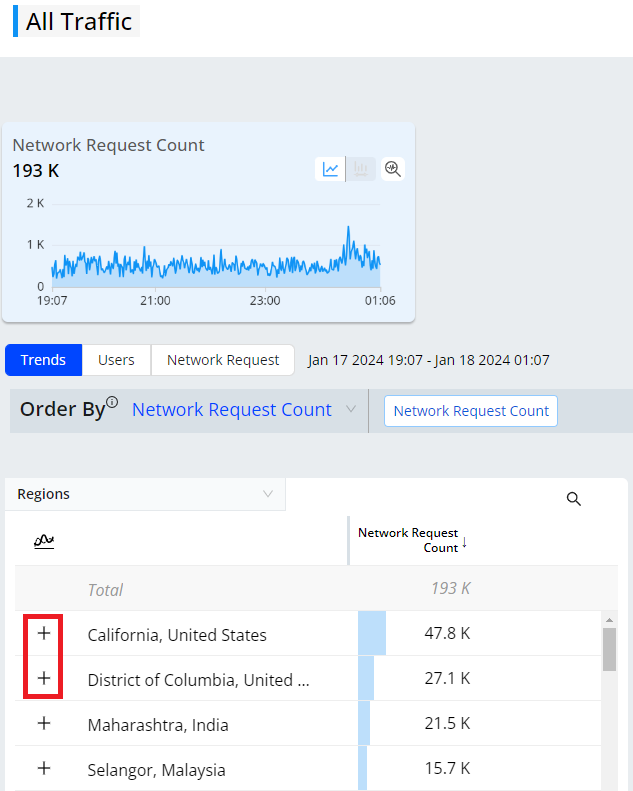Switch to the Users tab
Viewport: 633px width, 791px height.
(x=116, y=360)
